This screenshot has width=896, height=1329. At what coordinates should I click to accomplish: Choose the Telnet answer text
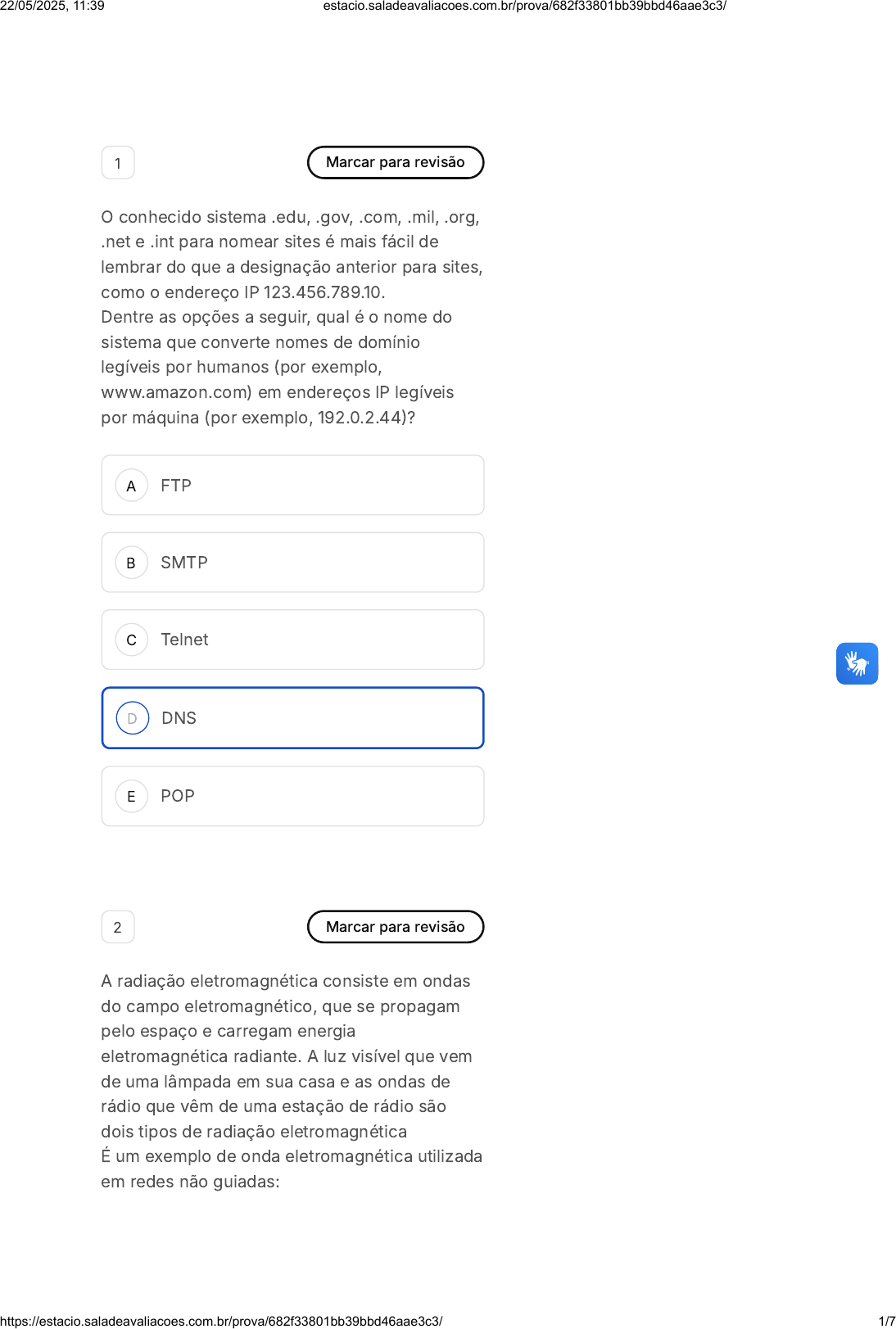pyautogui.click(x=184, y=640)
